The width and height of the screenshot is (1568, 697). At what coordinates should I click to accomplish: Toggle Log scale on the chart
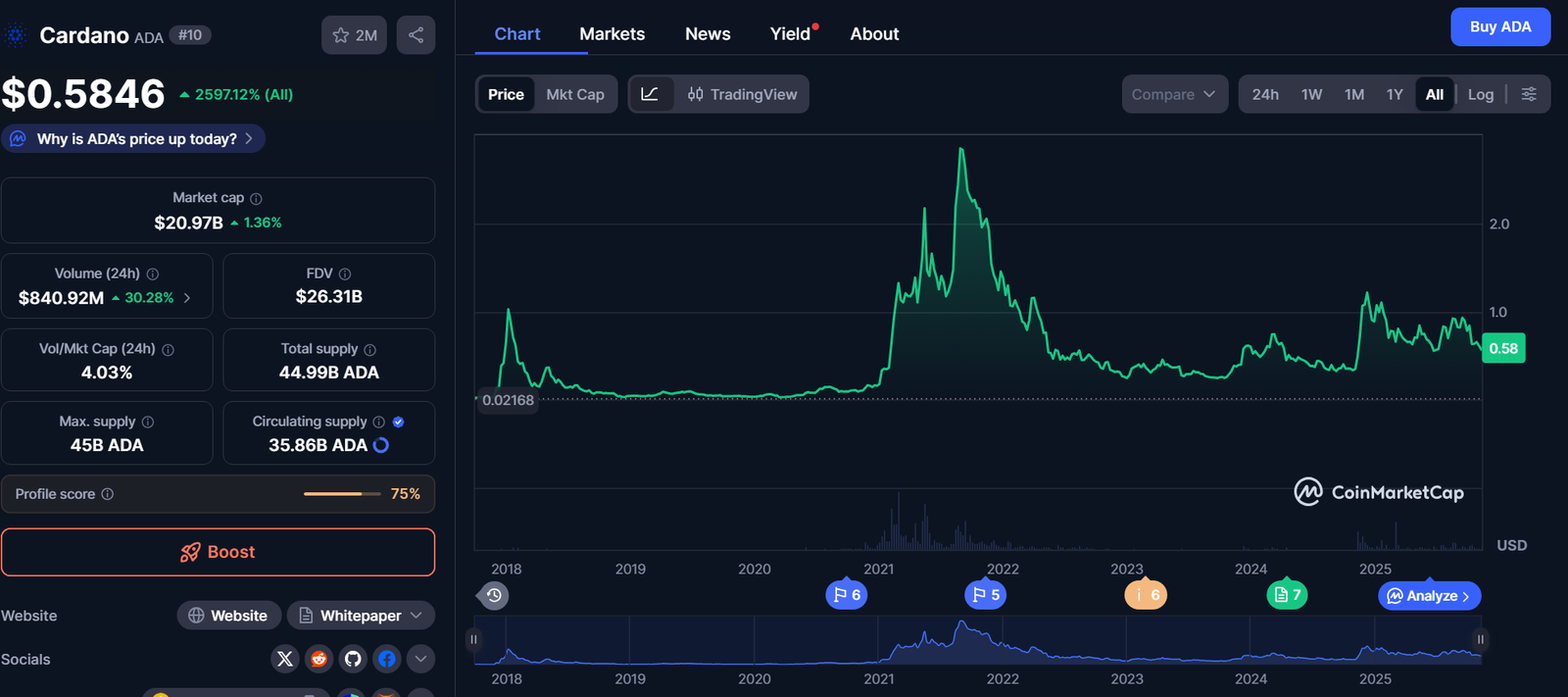tap(1480, 94)
